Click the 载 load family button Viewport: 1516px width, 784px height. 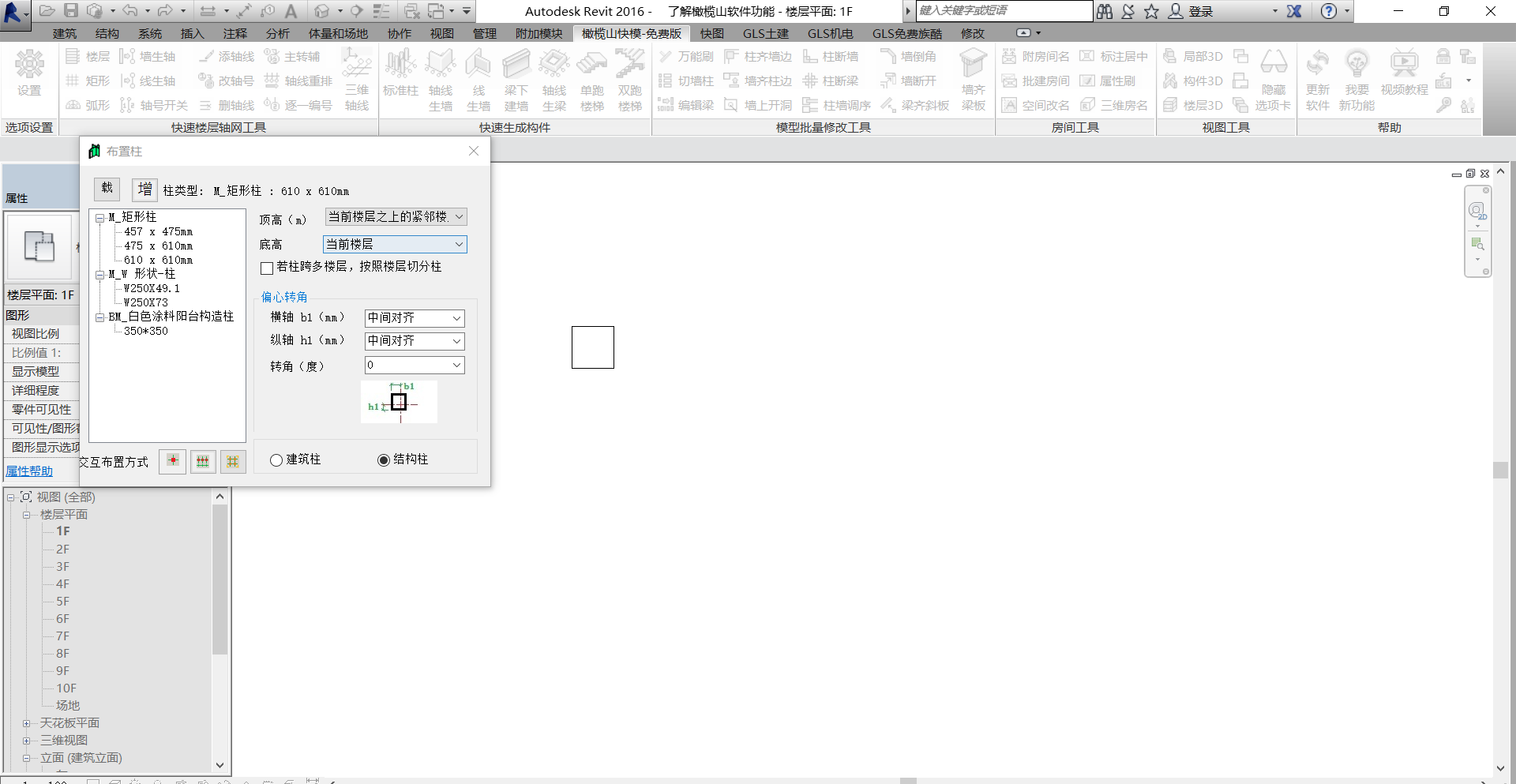pyautogui.click(x=107, y=189)
